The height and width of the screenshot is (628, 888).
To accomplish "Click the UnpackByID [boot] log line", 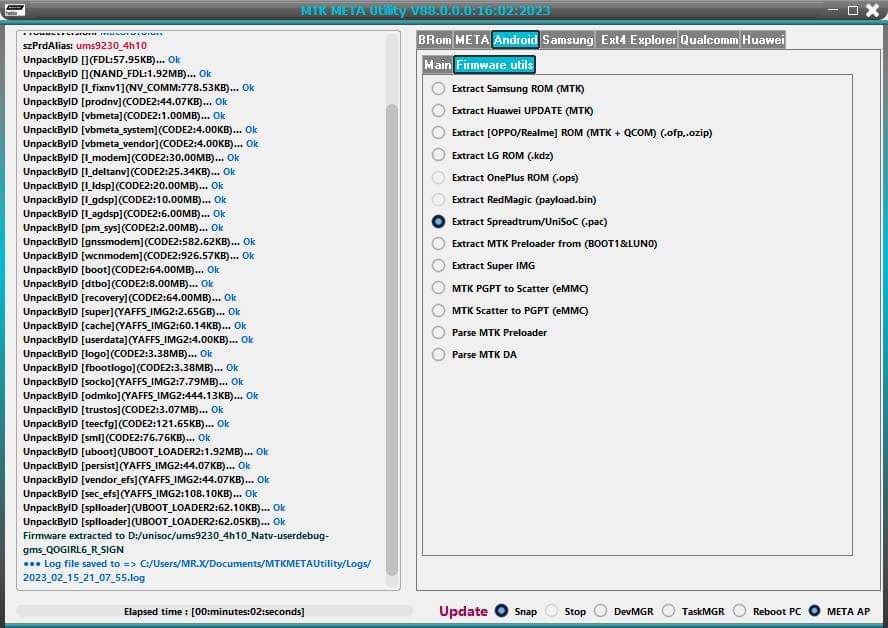I will coord(121,270).
